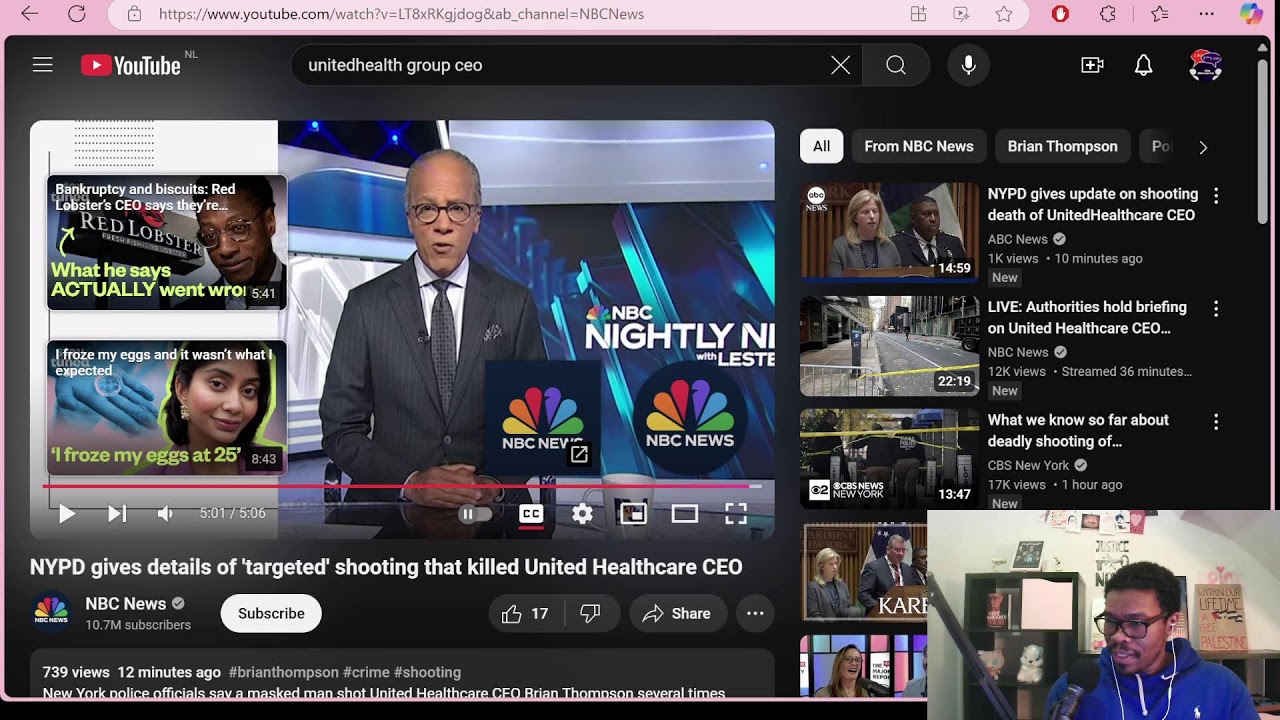Clear the search query with the X
1280x720 pixels.
click(841, 65)
